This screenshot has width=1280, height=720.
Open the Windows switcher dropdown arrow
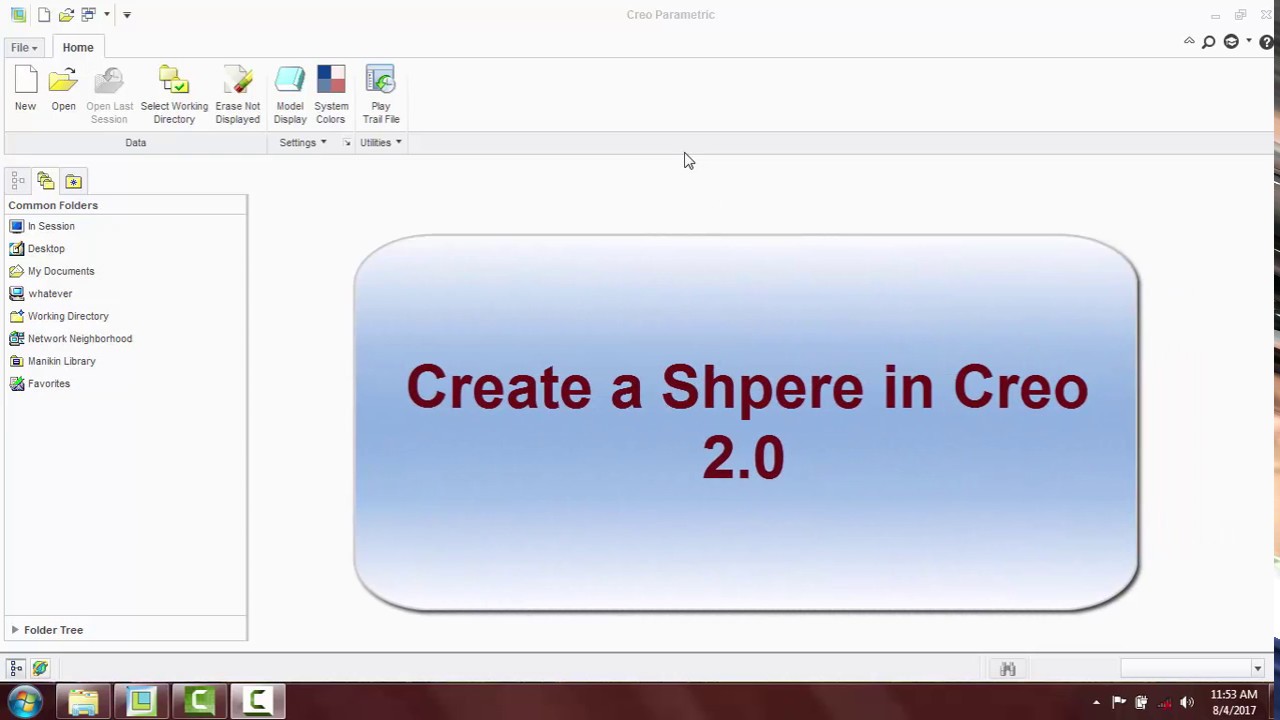(x=106, y=15)
